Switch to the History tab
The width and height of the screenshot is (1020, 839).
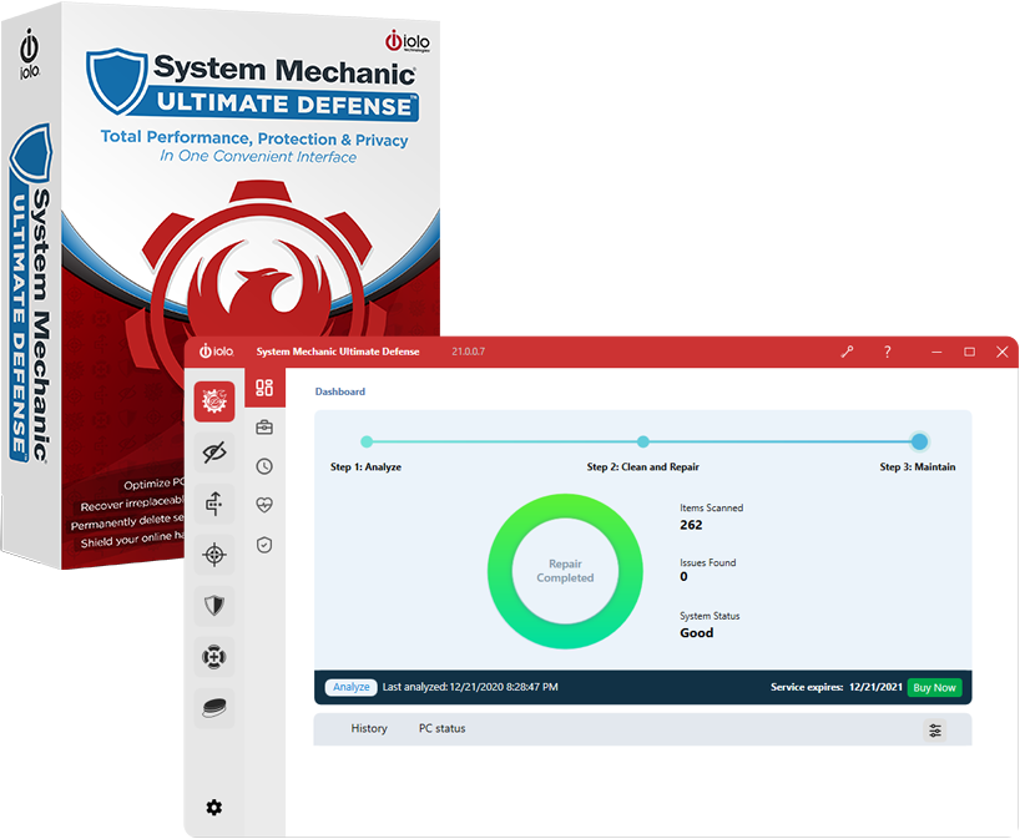tap(369, 728)
